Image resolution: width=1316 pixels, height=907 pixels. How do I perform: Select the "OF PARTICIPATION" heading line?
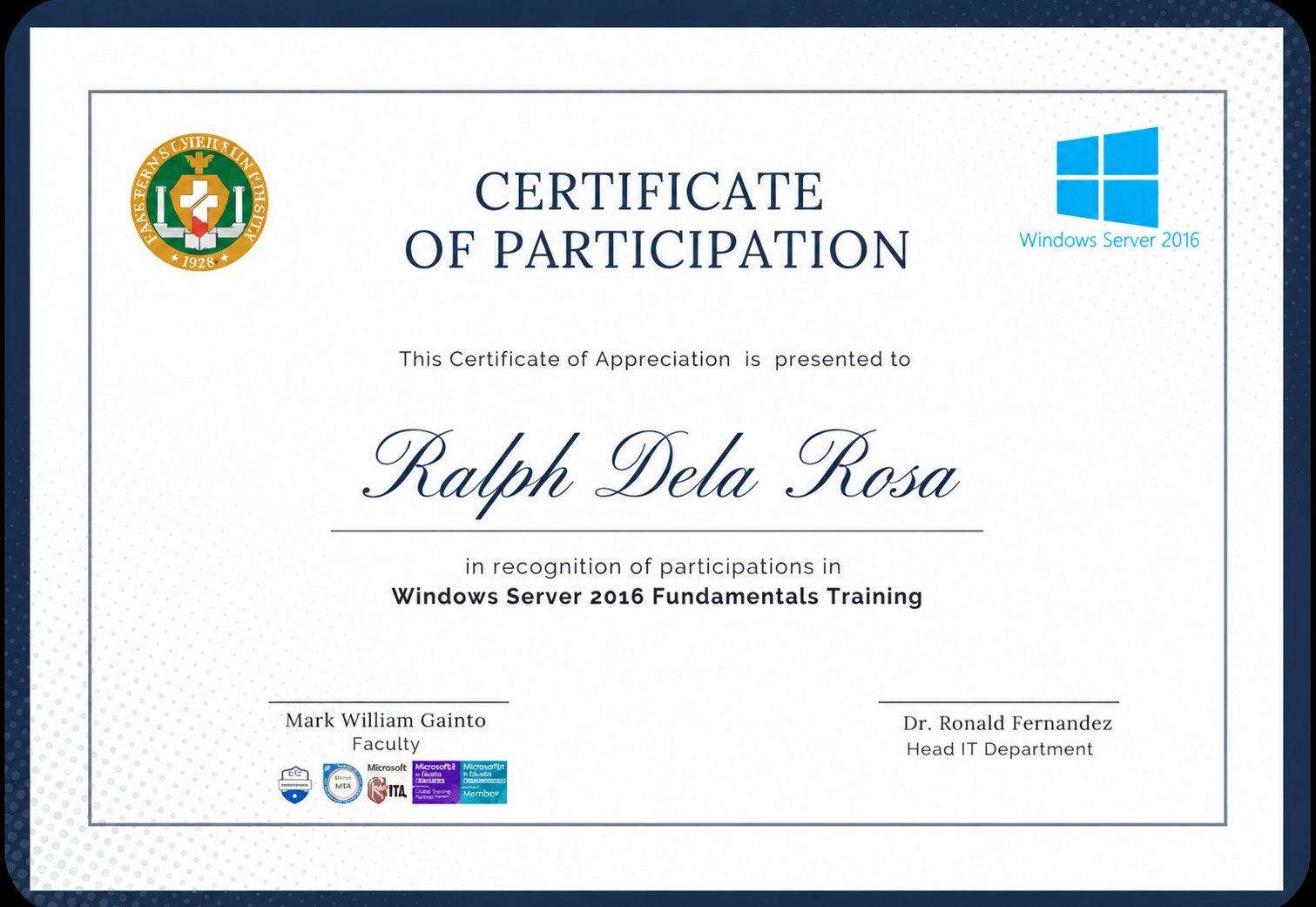pos(657,250)
